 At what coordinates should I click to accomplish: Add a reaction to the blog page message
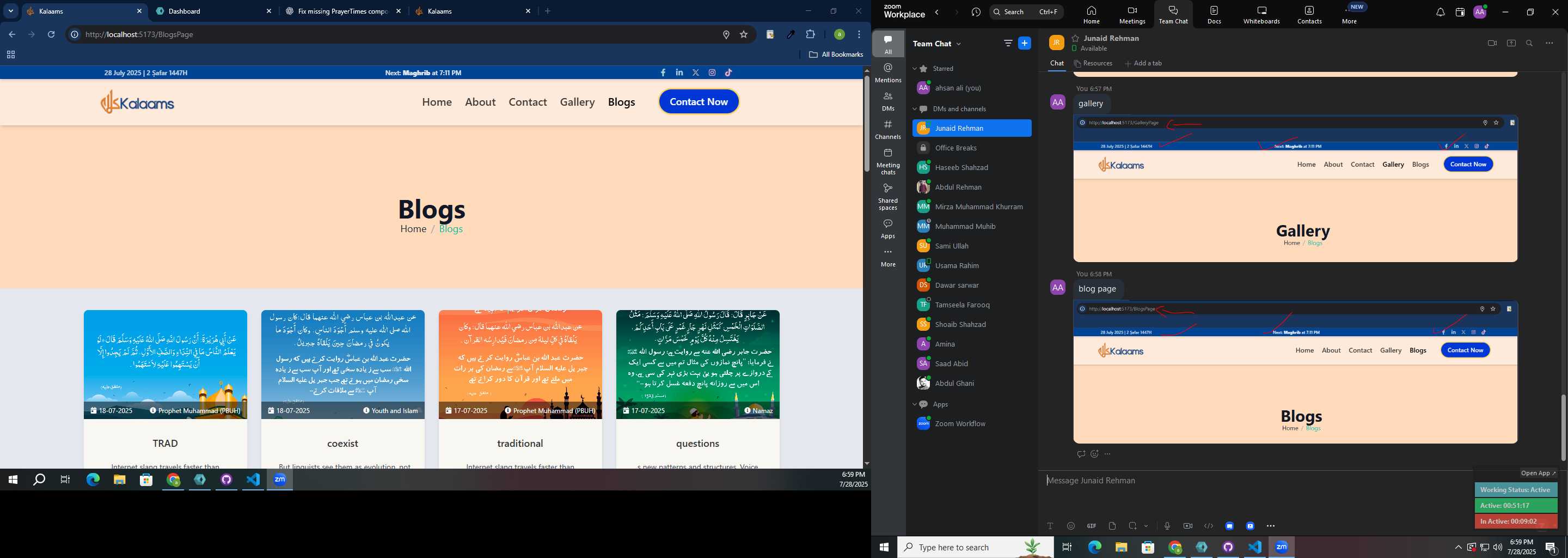click(x=1094, y=454)
